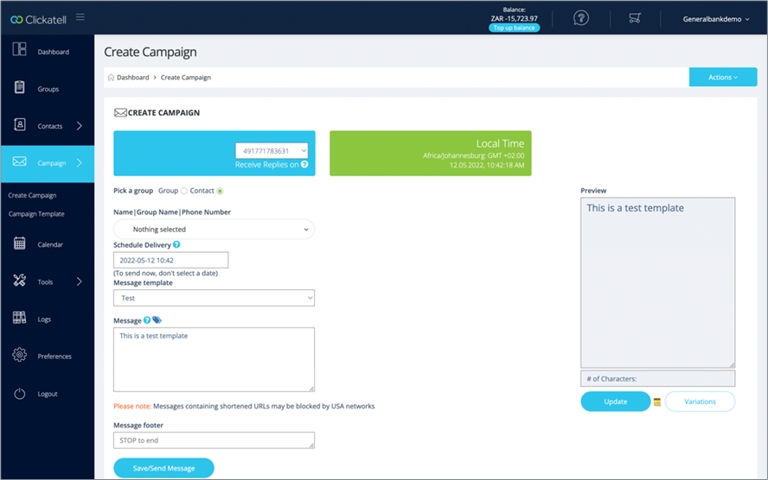Click the tags icon next to Message

tap(157, 320)
